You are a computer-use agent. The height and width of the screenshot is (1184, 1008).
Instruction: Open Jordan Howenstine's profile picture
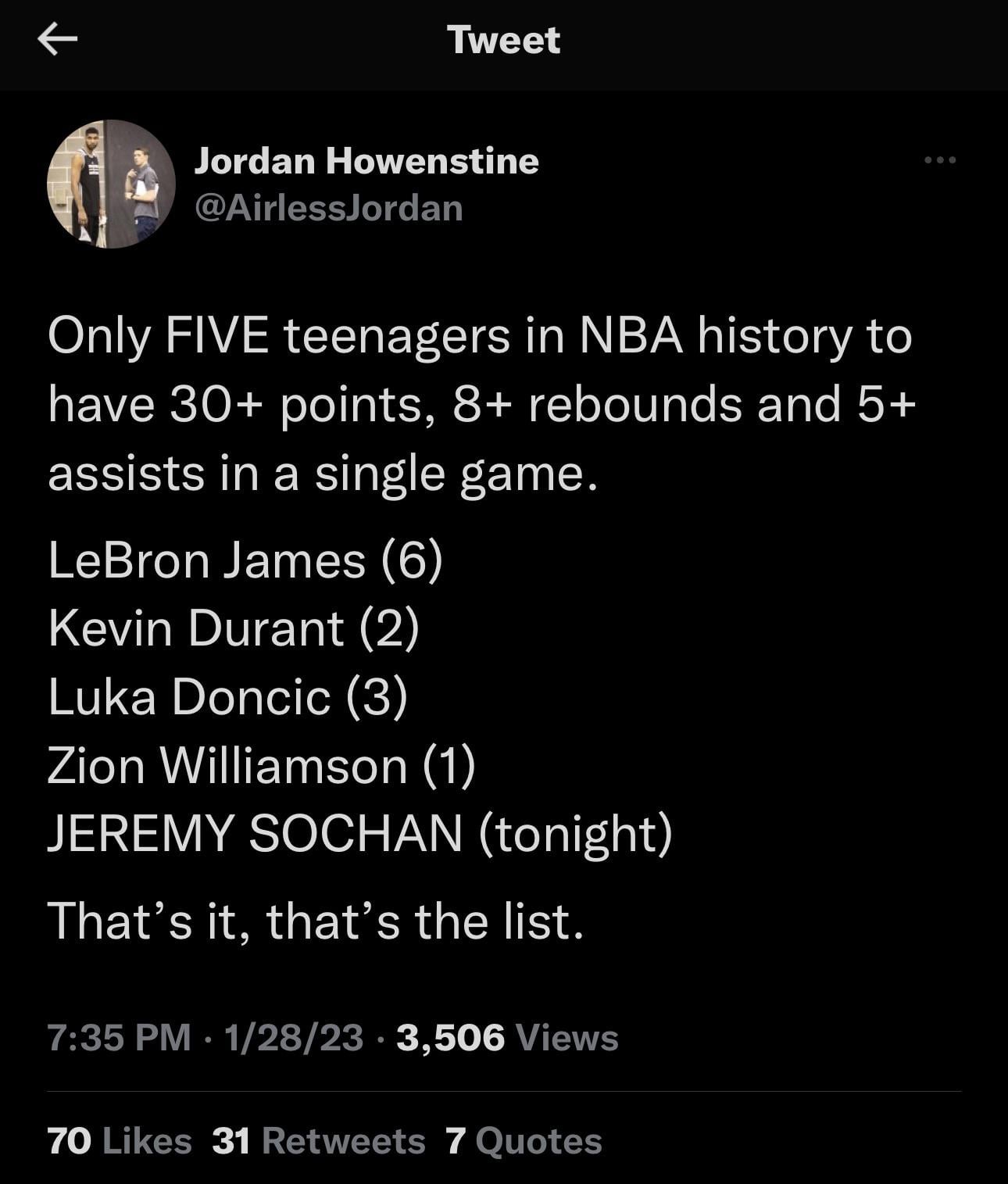(111, 184)
